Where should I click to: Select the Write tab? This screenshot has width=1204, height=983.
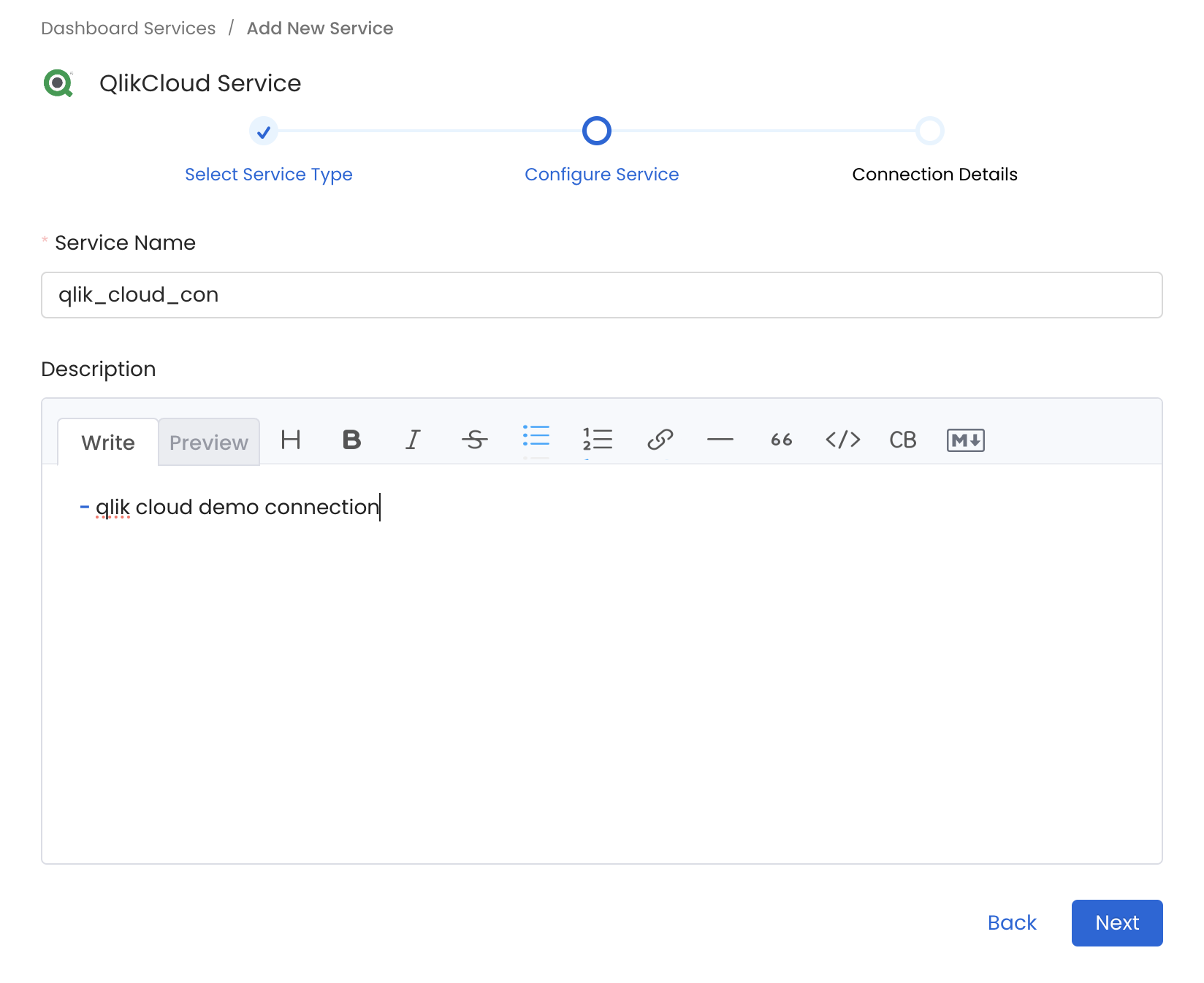(108, 443)
